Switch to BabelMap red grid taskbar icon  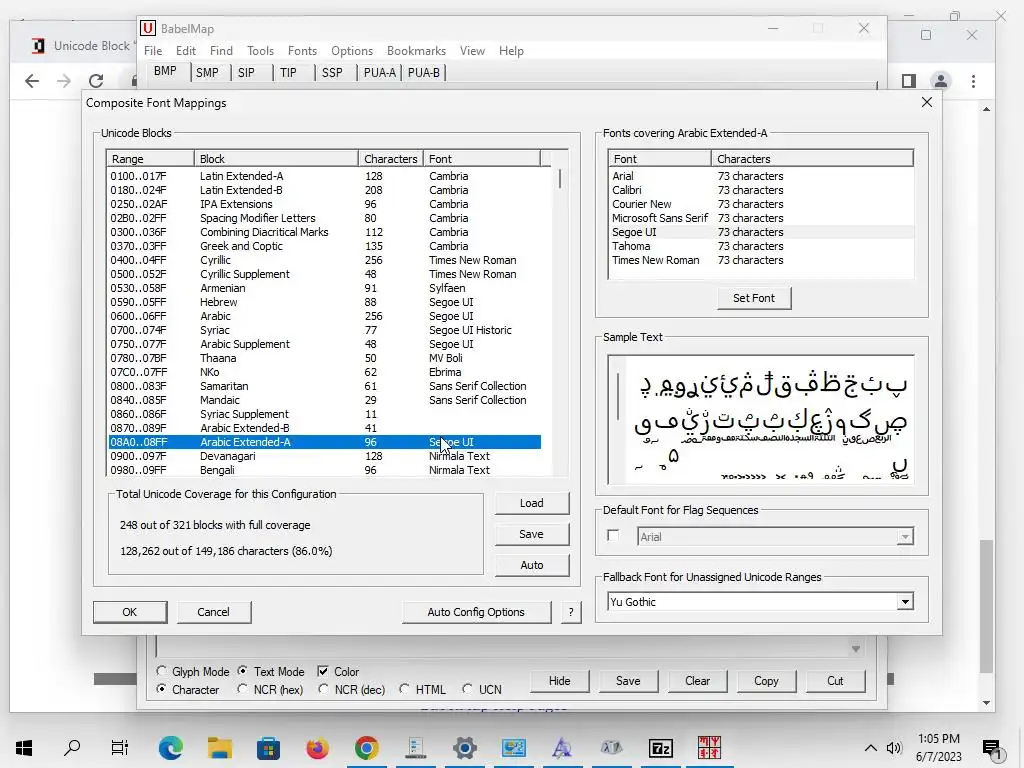coord(709,748)
